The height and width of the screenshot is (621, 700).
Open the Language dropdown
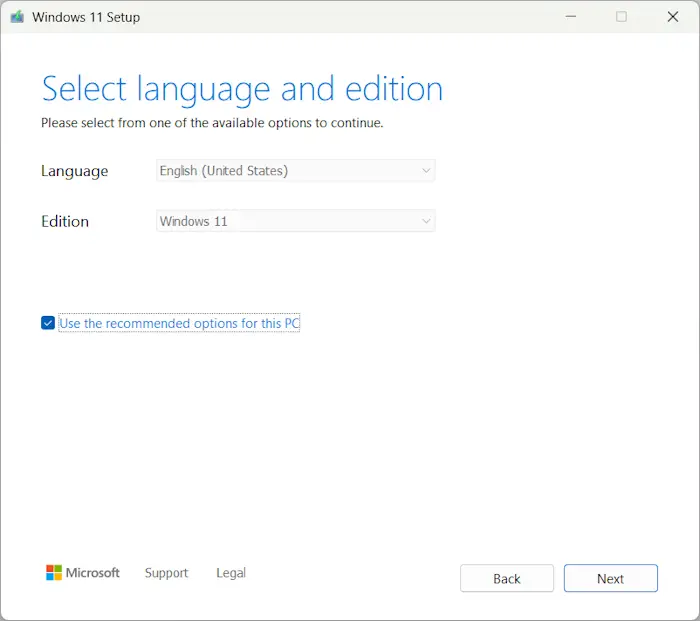296,171
